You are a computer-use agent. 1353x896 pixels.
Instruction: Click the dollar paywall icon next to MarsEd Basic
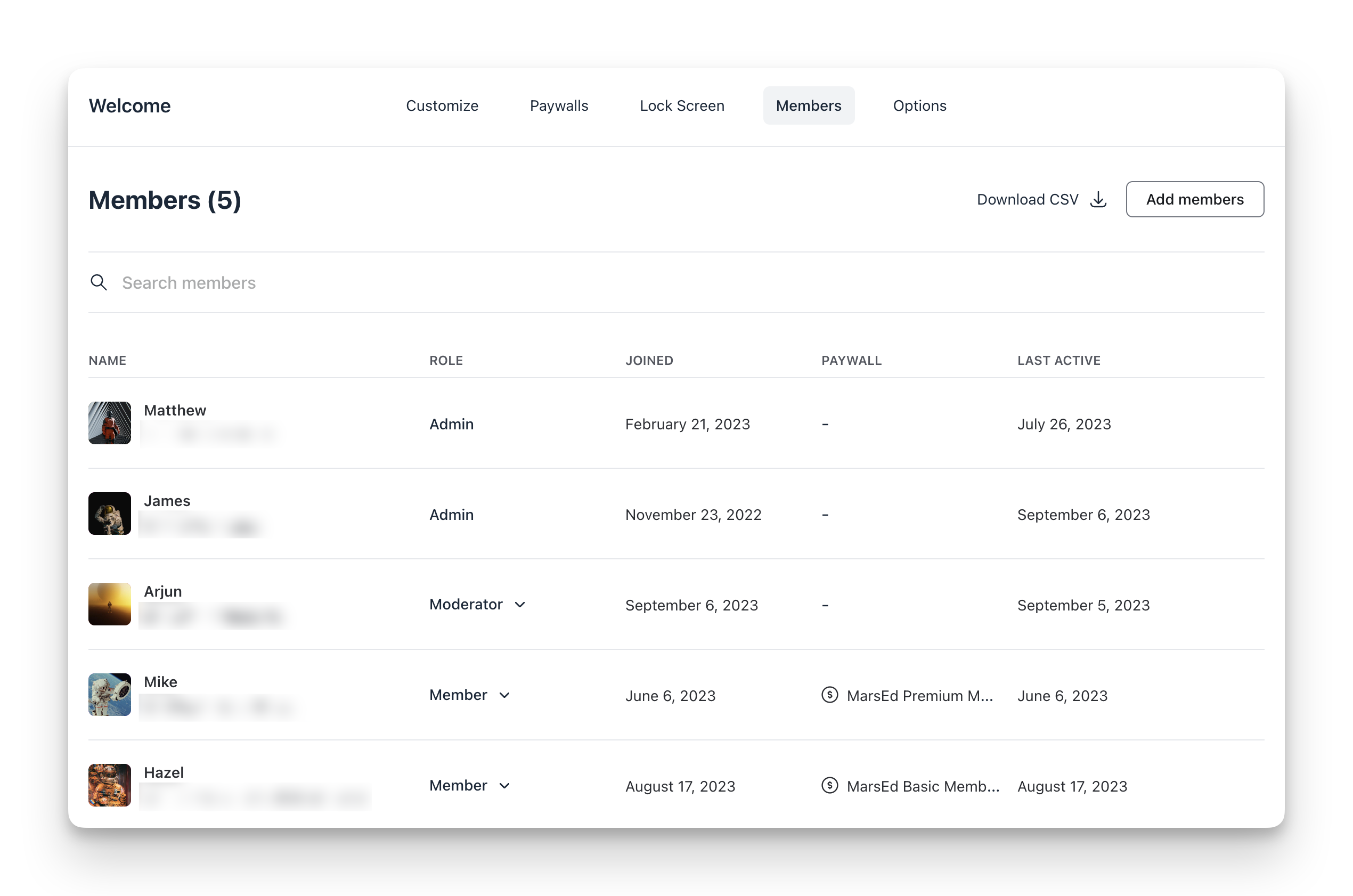(829, 786)
